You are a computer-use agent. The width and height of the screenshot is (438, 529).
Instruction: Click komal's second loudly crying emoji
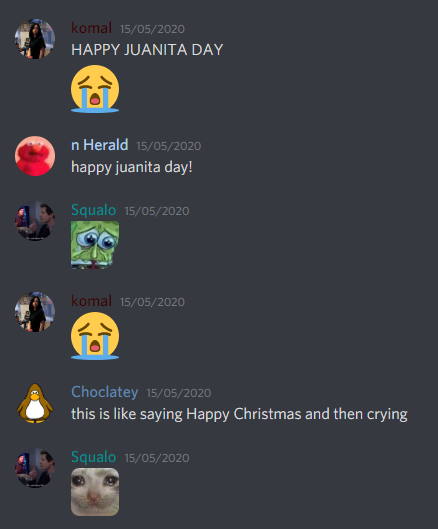[95, 336]
